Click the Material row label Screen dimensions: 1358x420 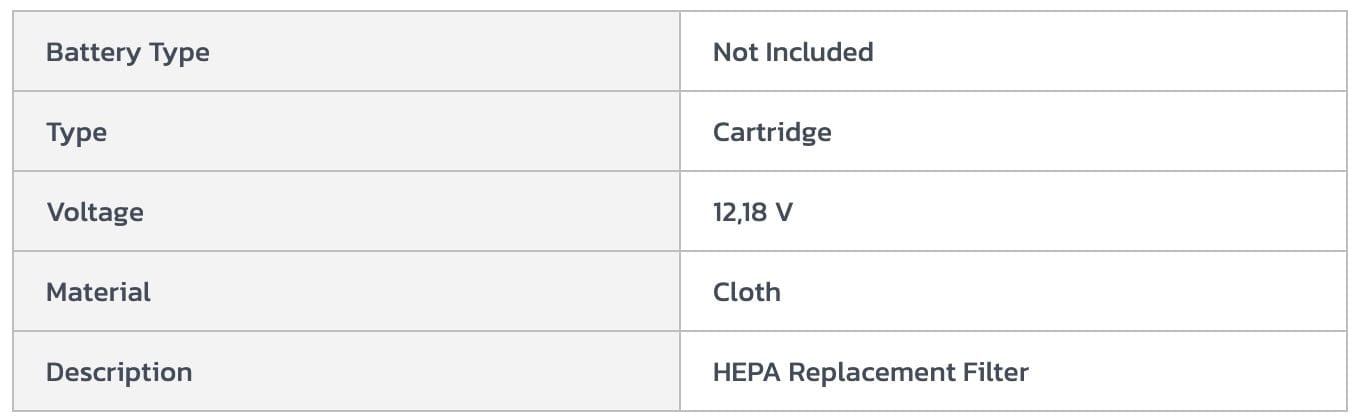98,292
